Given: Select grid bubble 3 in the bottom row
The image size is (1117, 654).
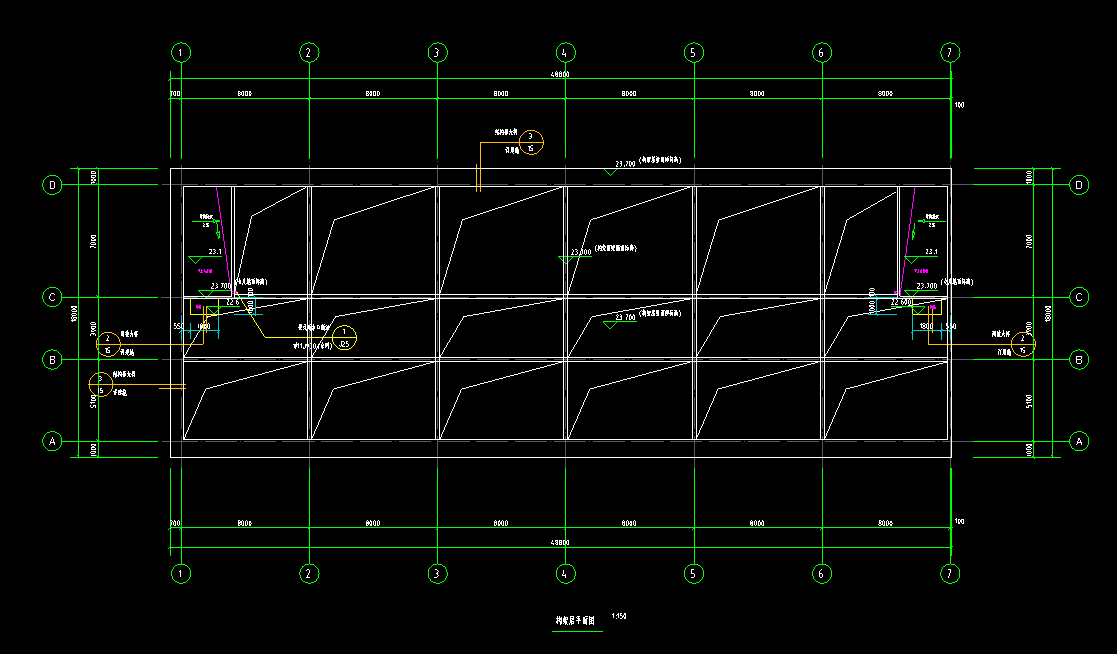Looking at the screenshot, I should [436, 574].
